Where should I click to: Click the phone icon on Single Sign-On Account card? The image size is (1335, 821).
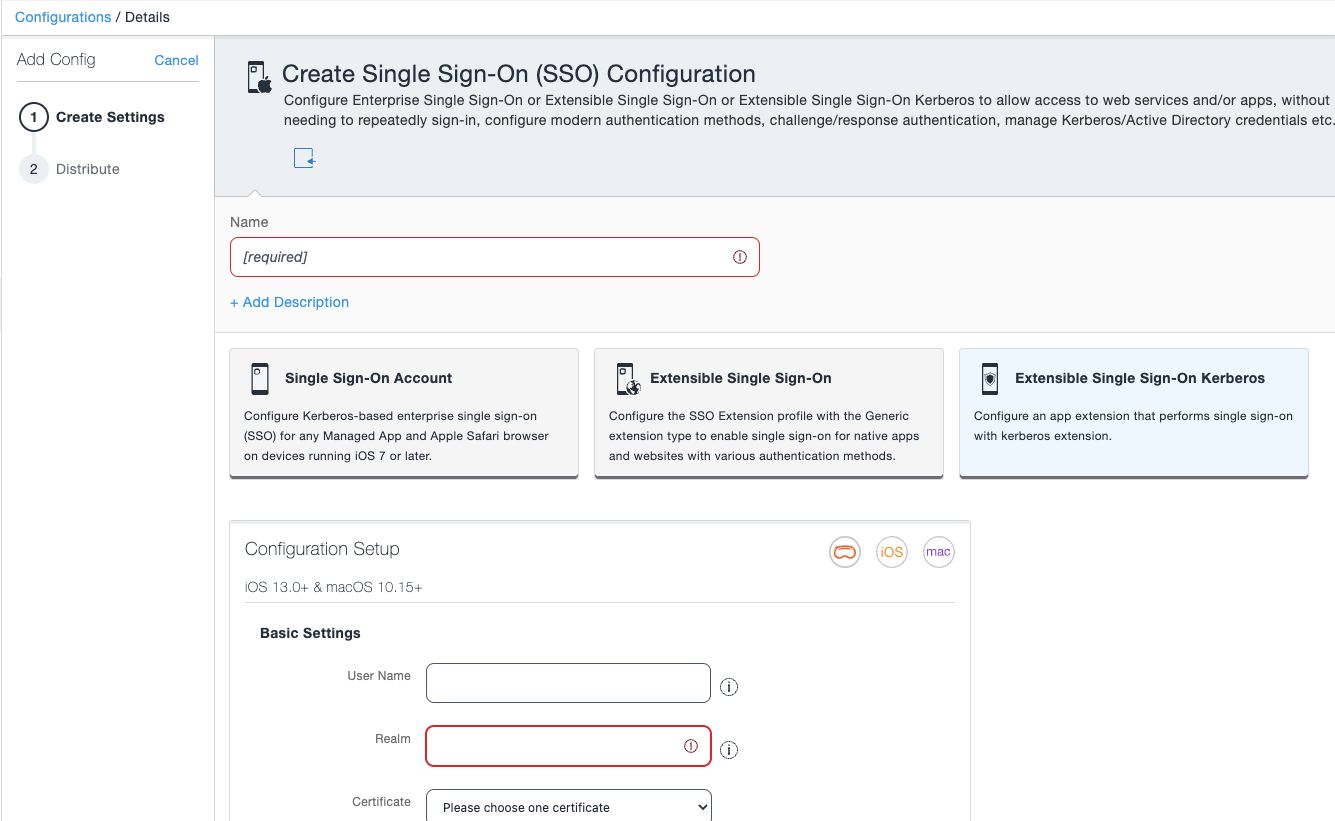[x=260, y=378]
